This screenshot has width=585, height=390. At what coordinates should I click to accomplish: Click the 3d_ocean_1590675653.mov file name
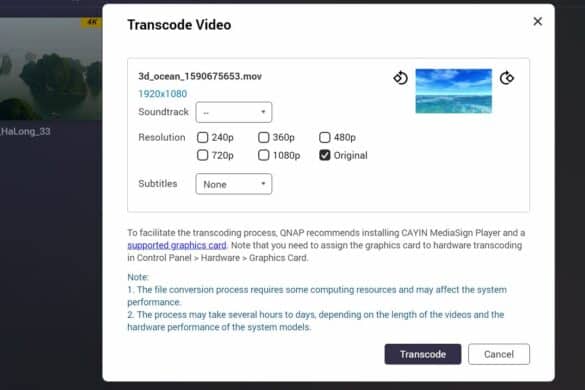(200, 76)
